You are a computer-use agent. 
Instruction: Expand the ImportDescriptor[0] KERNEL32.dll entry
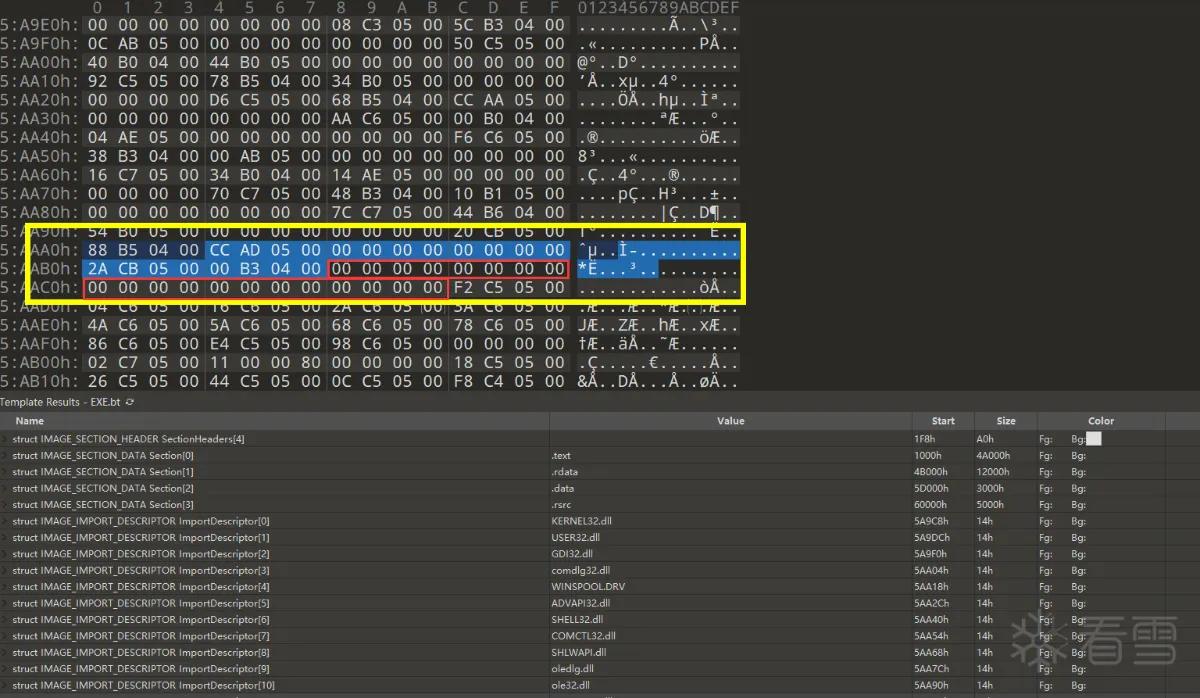pyautogui.click(x=7, y=521)
